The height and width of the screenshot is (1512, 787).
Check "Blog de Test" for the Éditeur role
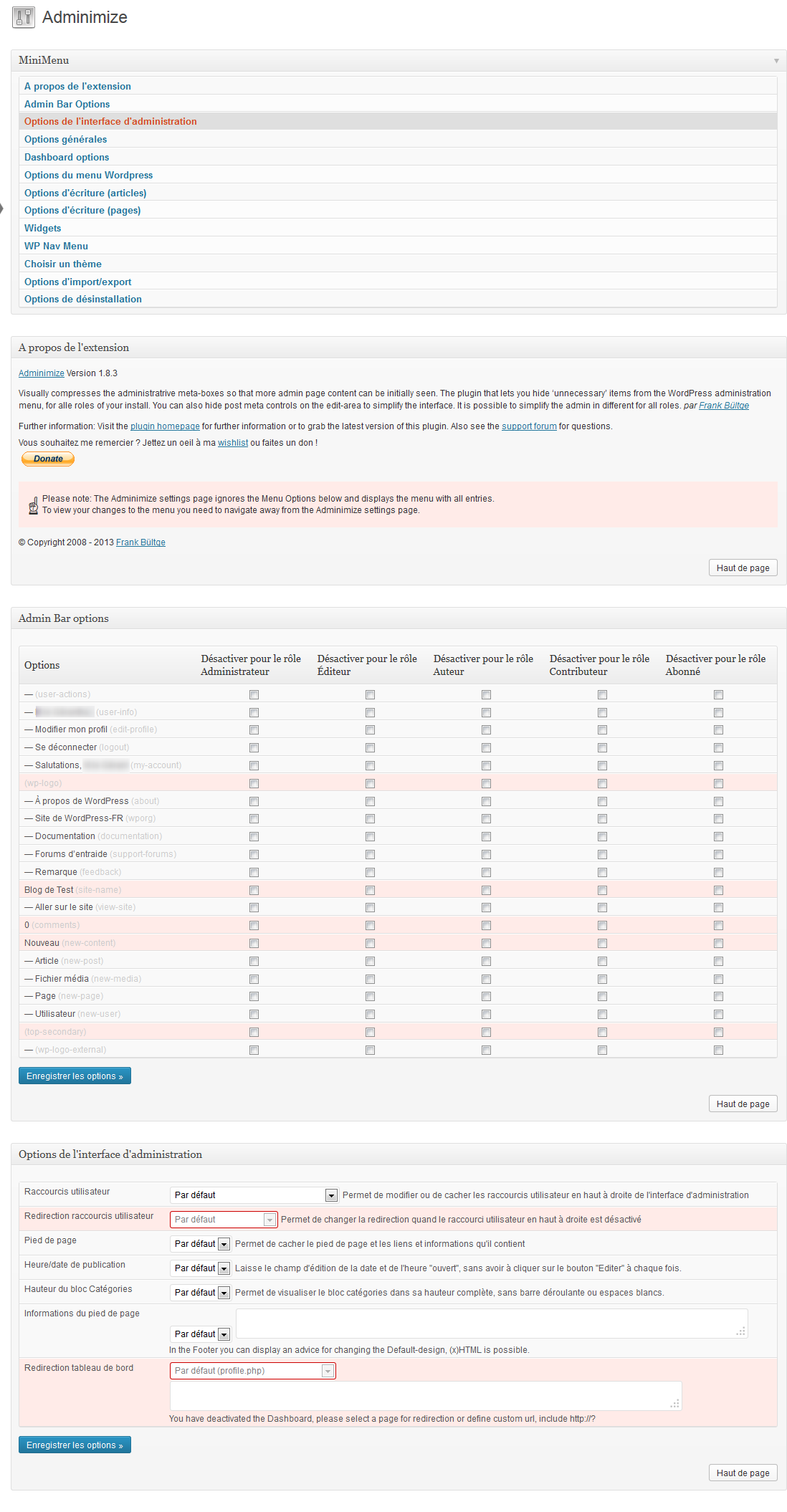(370, 890)
